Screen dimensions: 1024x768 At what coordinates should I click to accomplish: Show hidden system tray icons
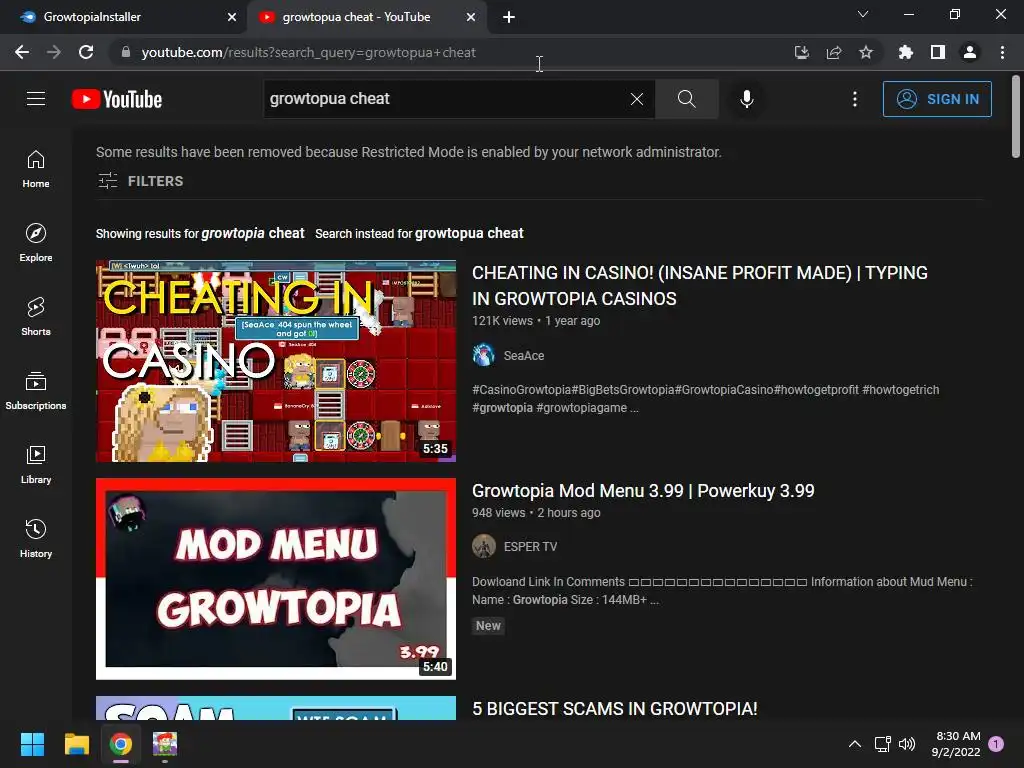tap(854, 744)
